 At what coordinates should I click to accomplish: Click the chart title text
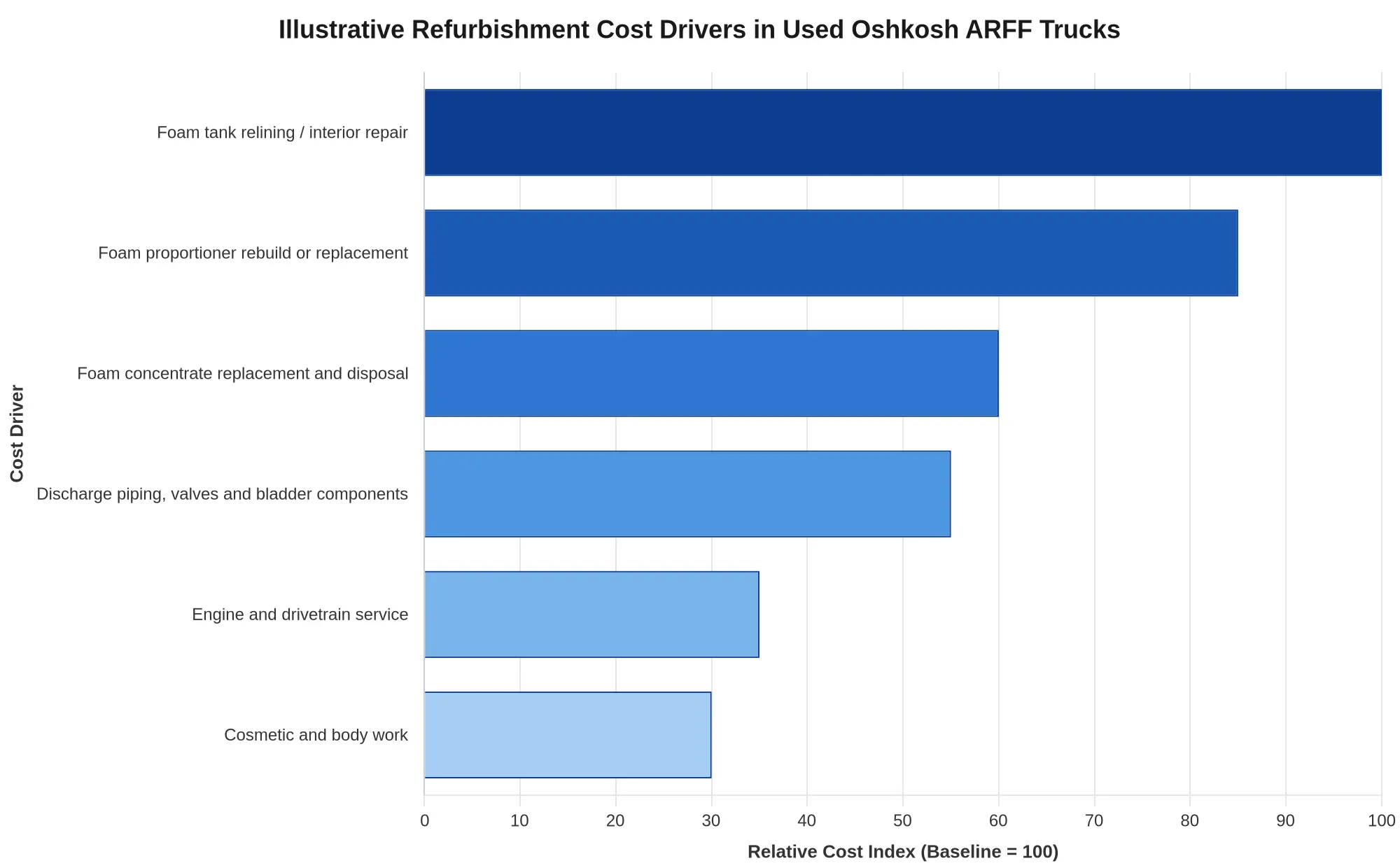[699, 30]
